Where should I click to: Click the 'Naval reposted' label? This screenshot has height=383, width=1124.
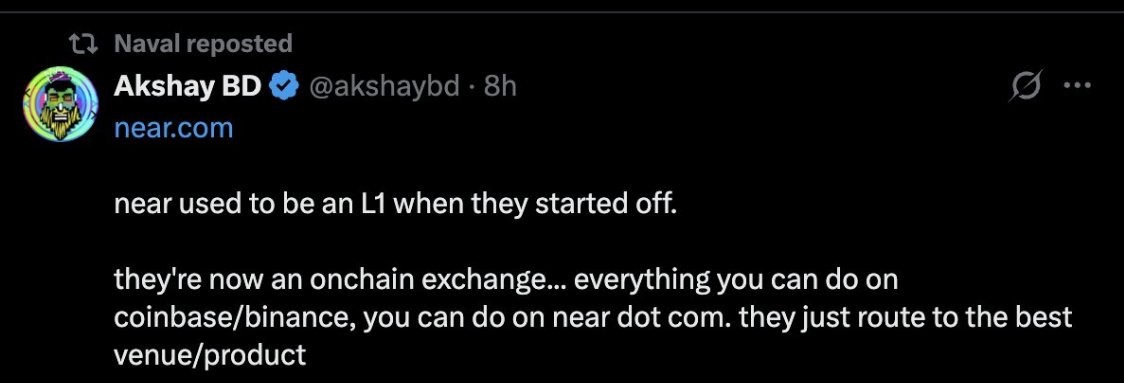point(204,44)
